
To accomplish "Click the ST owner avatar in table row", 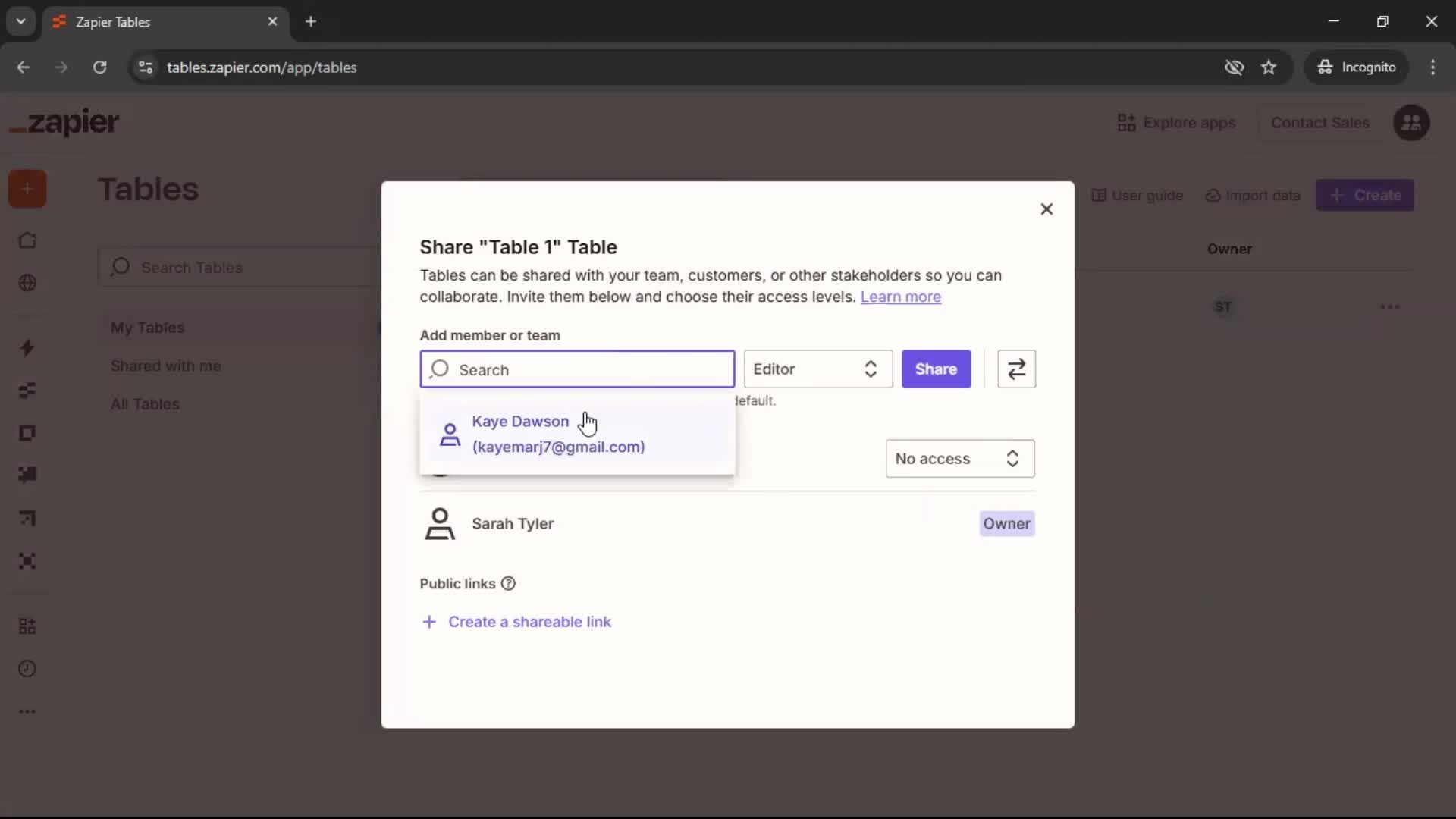I will pos(1222,307).
